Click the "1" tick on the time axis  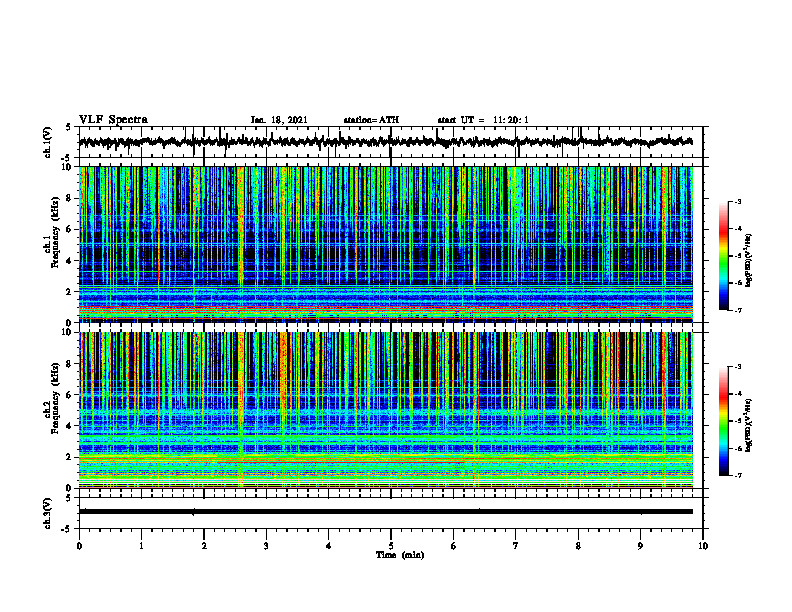pyautogui.click(x=141, y=546)
